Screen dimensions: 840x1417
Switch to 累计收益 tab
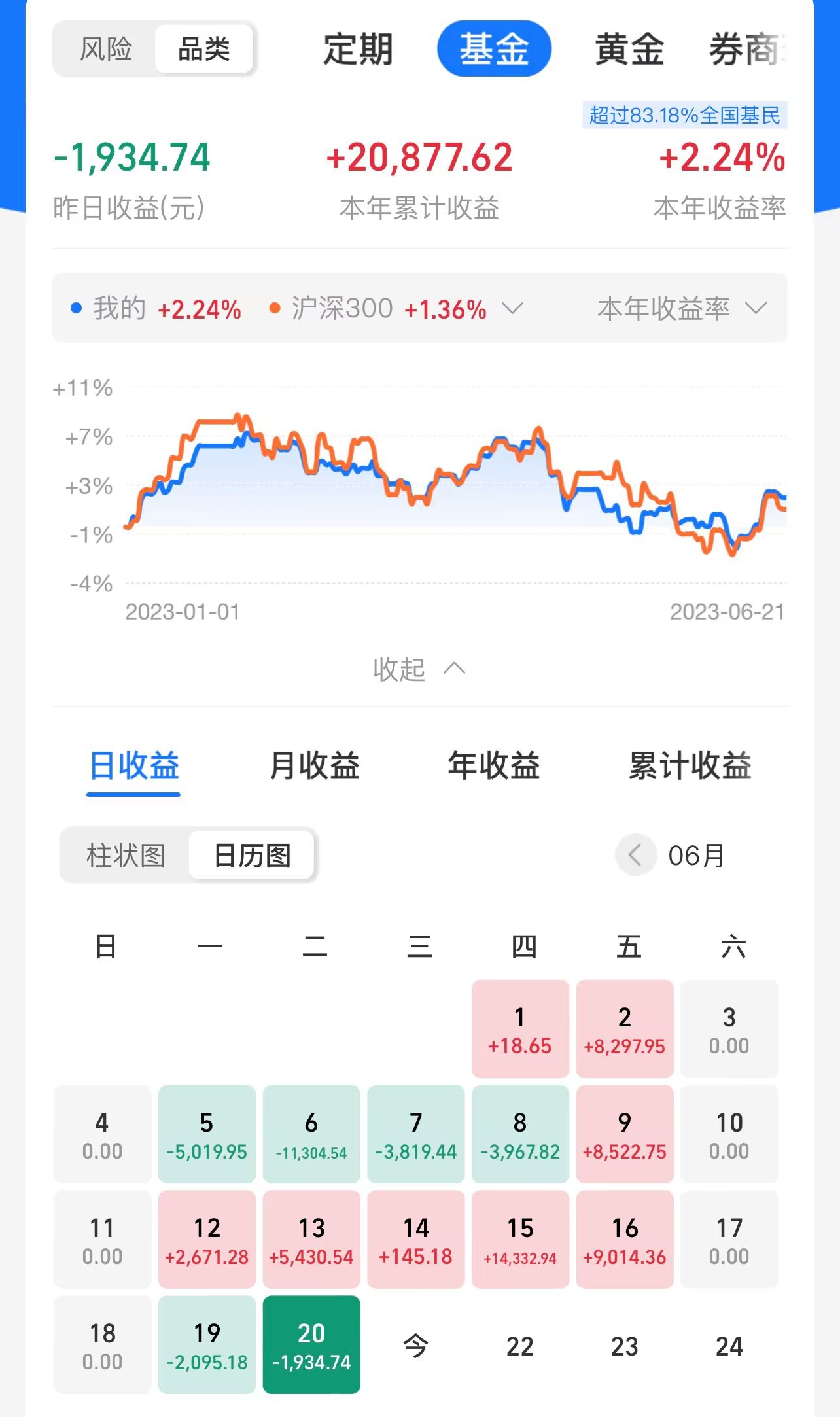click(690, 765)
